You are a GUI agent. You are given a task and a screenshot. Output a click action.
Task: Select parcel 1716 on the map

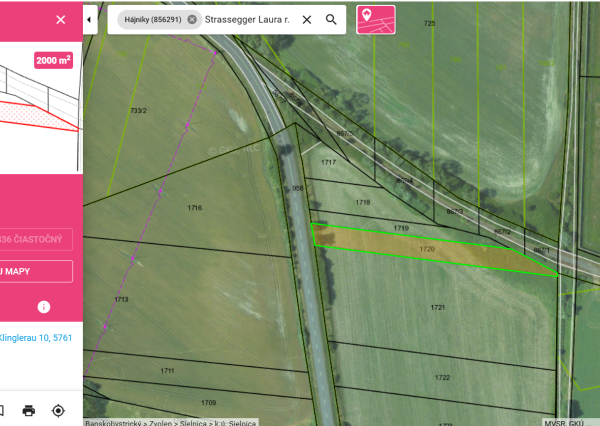(194, 208)
